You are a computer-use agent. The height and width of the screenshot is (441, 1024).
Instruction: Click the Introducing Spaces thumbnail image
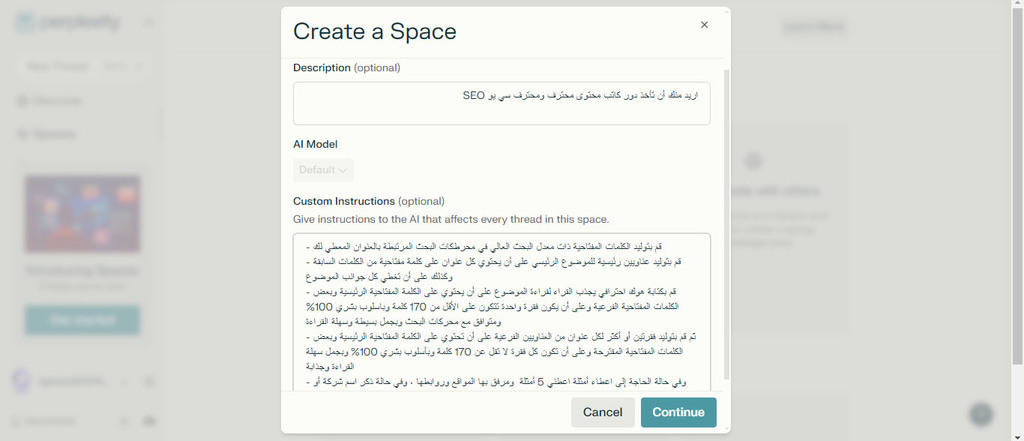click(x=82, y=214)
